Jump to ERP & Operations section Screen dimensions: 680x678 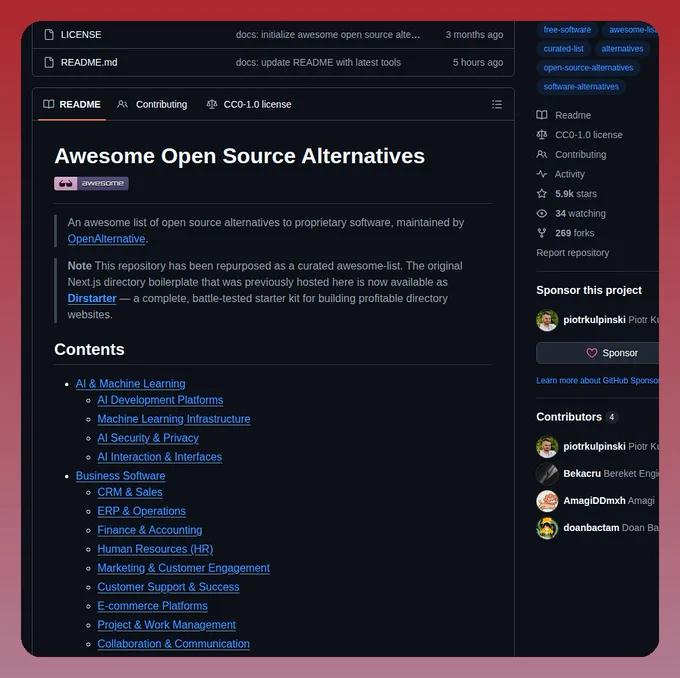click(141, 511)
